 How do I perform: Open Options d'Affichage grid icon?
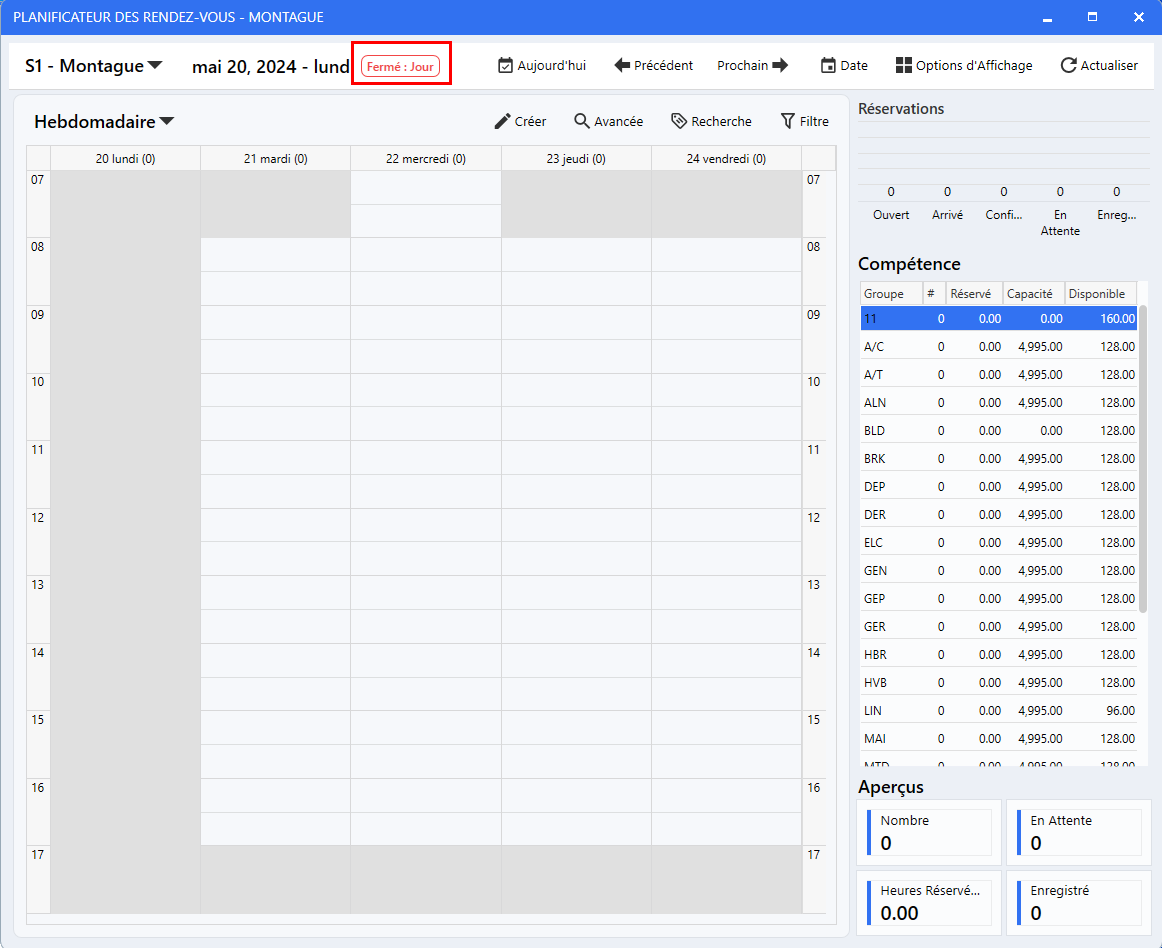coord(904,66)
